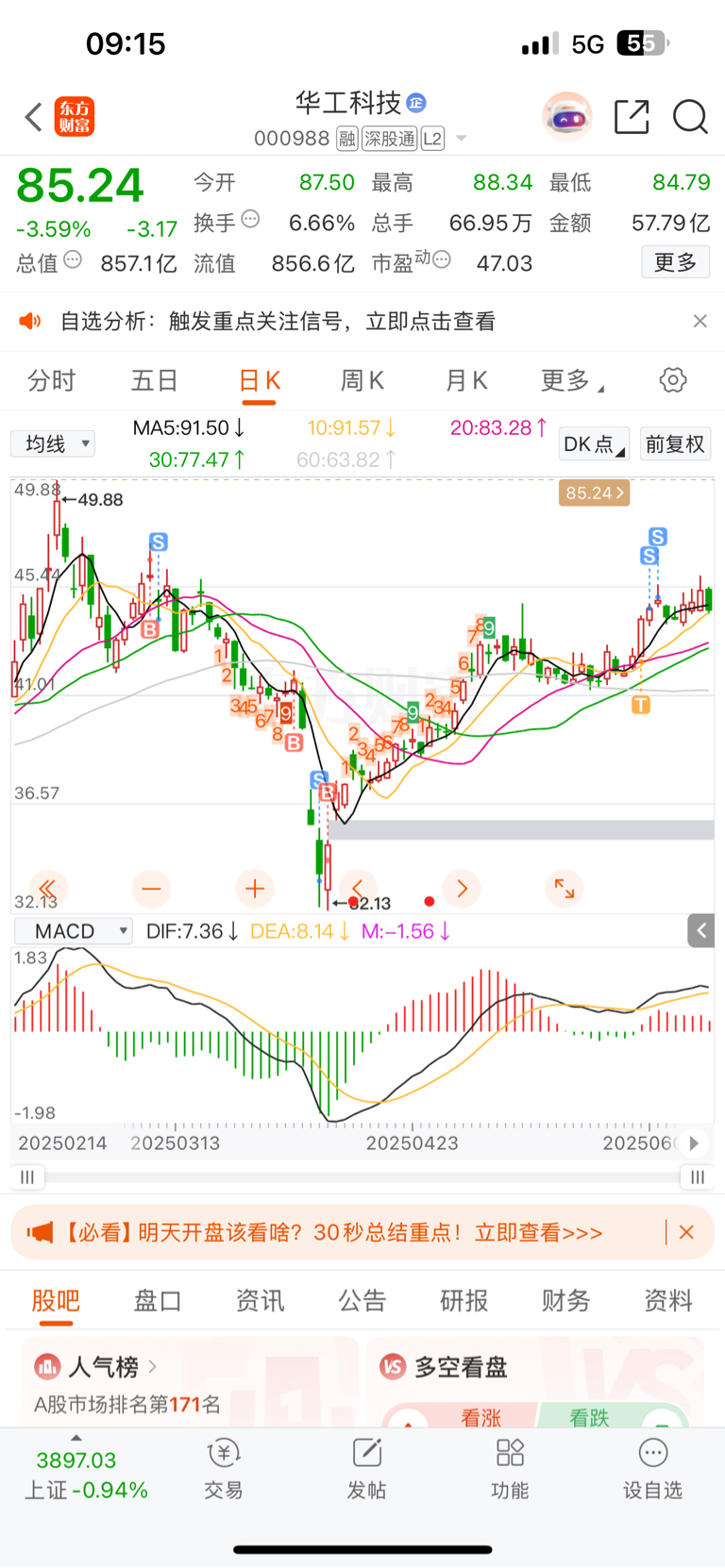Screen dimensions: 725x1568
Task: Dismiss the 自选分析 notification bar
Action: pos(700,321)
